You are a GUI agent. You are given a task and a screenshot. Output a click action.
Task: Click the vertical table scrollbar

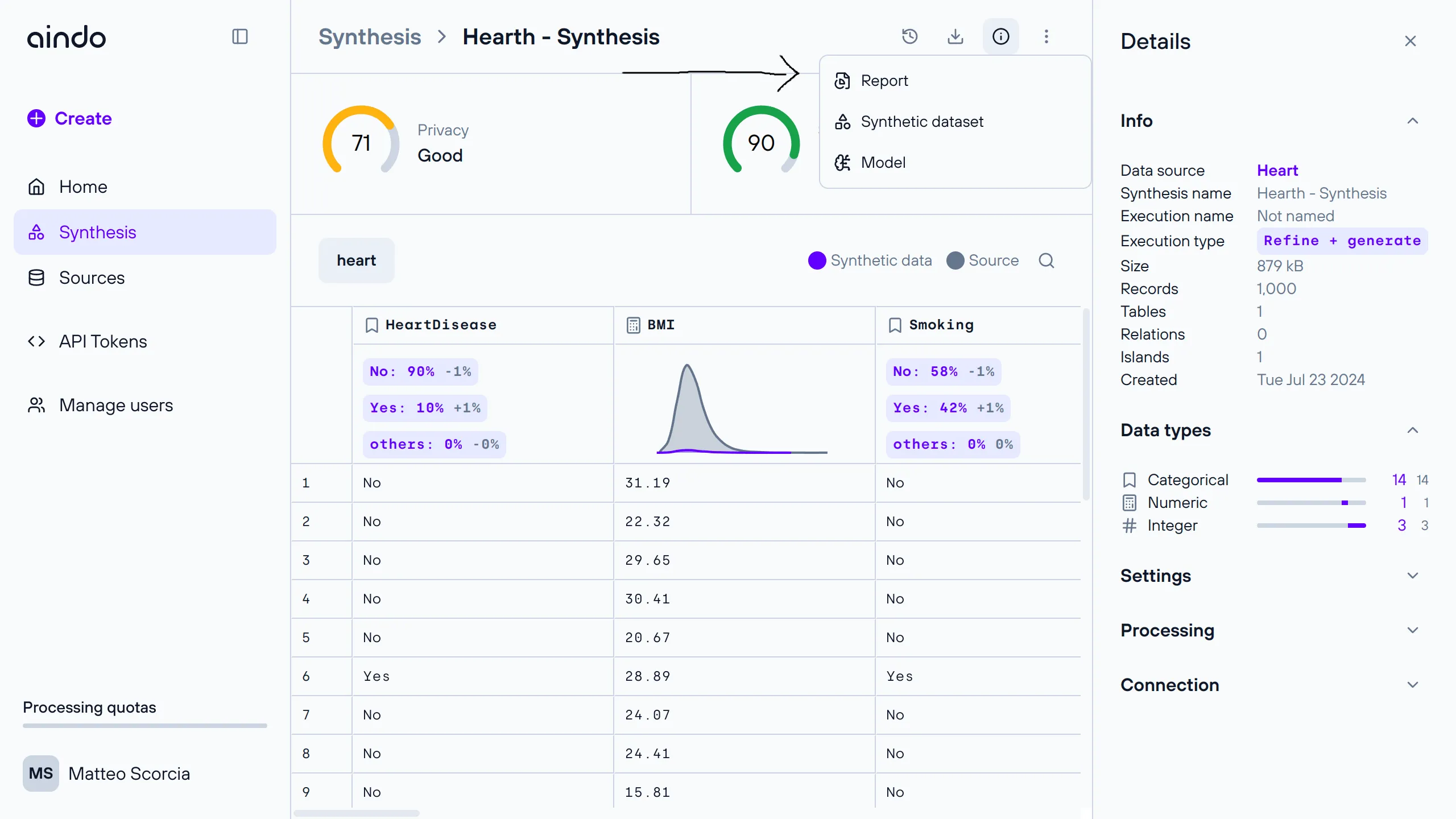(1086, 405)
